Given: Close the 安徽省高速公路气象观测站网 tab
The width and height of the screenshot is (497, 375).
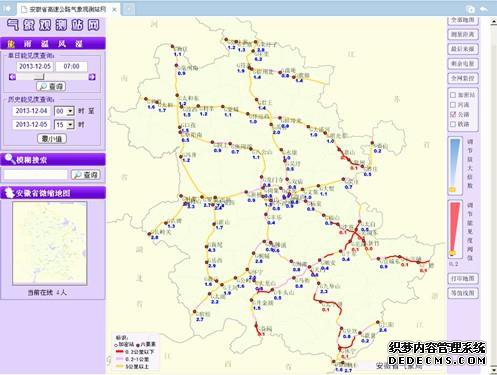Looking at the screenshot, I should pyautogui.click(x=114, y=10).
